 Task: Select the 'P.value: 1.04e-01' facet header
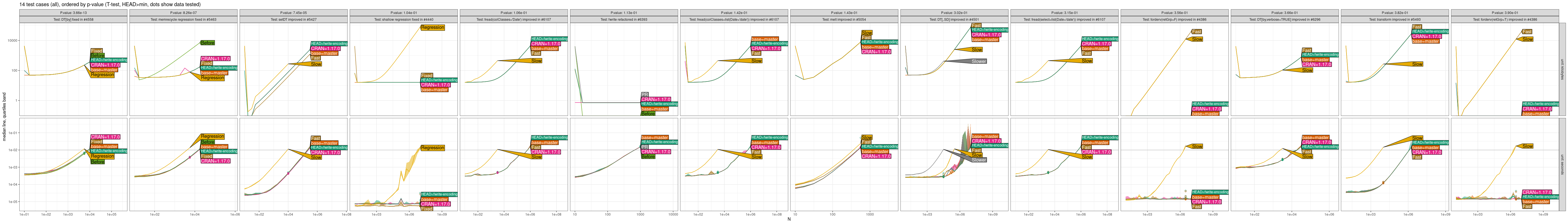403,13
